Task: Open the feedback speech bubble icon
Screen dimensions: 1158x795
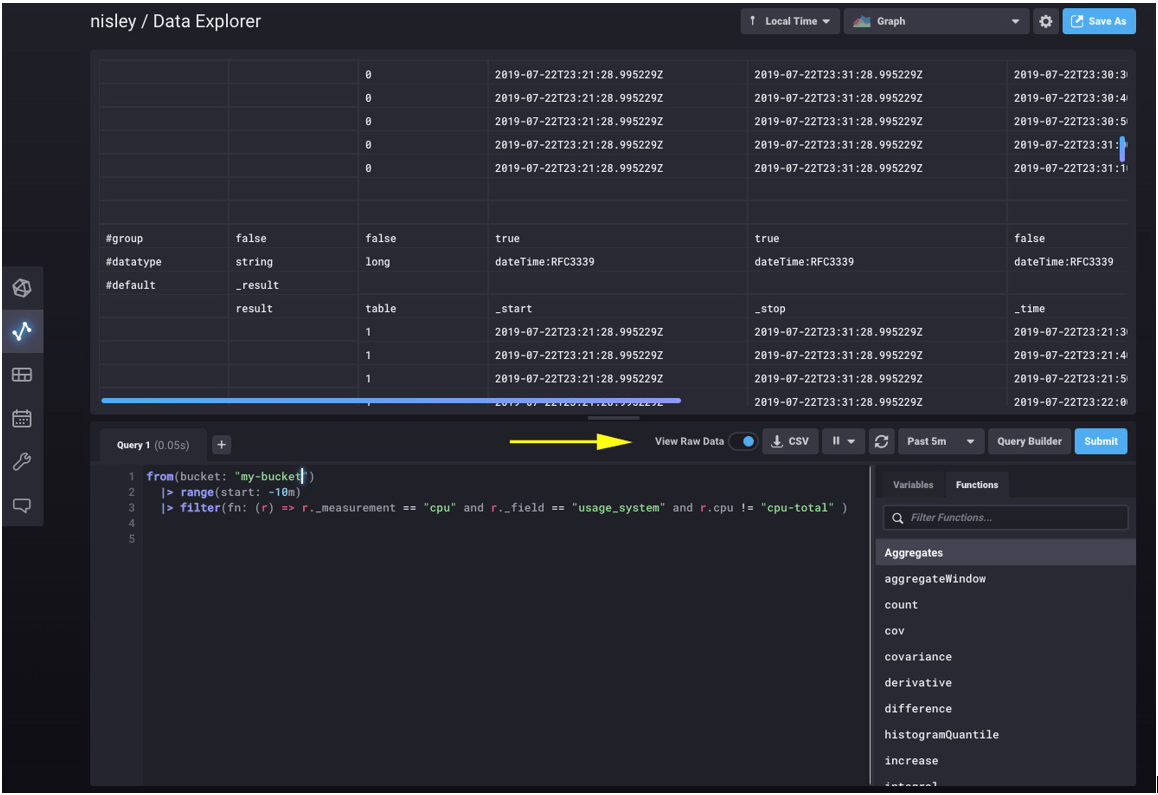Action: click(23, 505)
